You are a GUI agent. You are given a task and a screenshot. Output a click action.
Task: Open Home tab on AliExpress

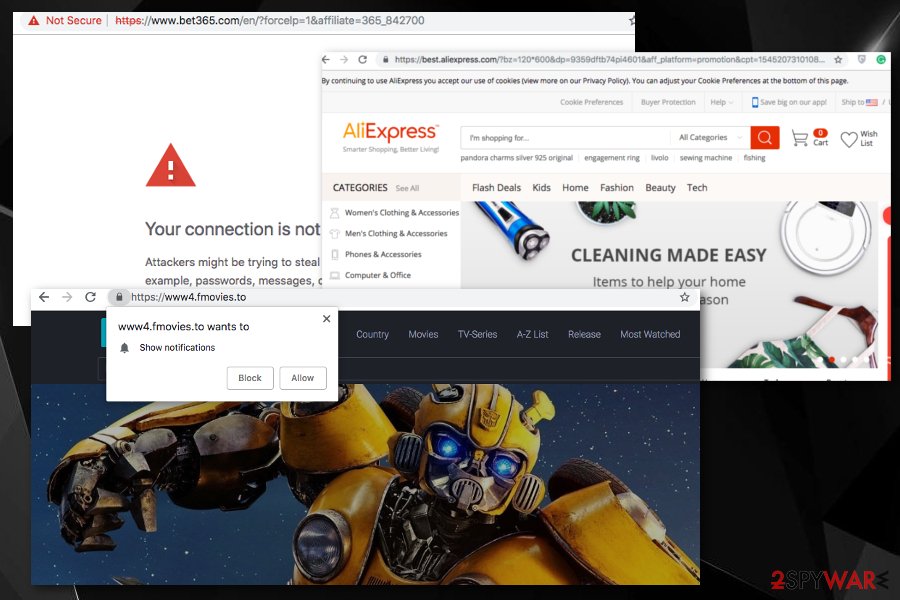(575, 188)
